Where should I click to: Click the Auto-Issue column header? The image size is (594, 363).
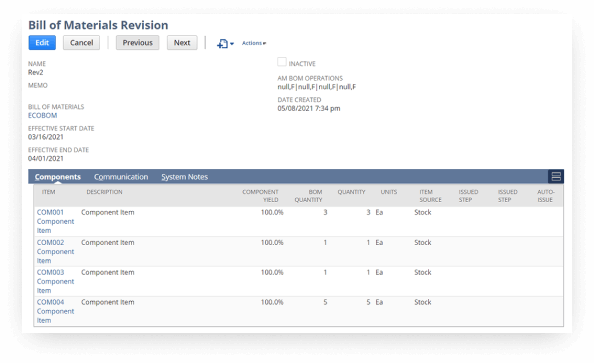[546, 196]
